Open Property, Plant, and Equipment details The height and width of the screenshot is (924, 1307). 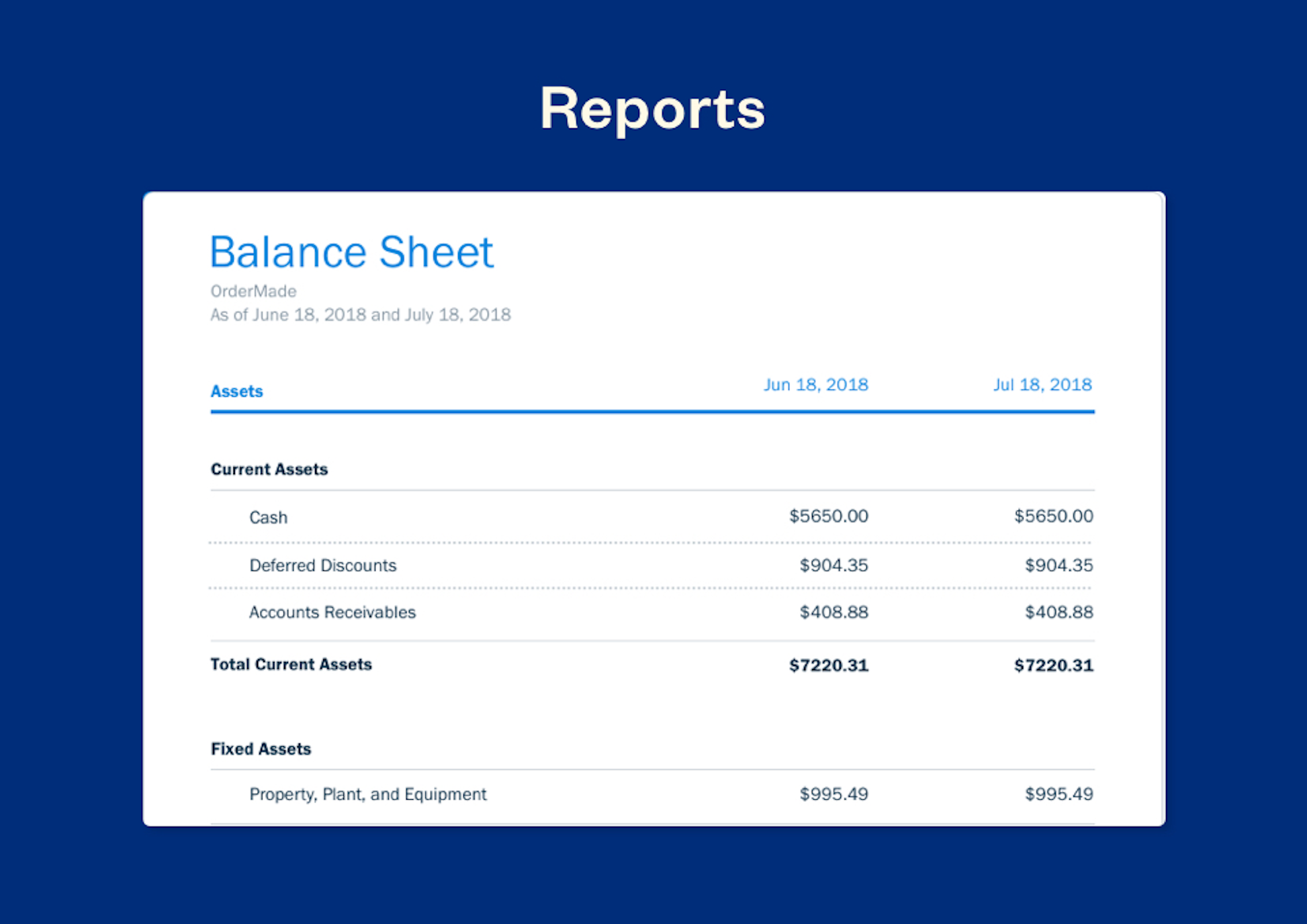(367, 794)
